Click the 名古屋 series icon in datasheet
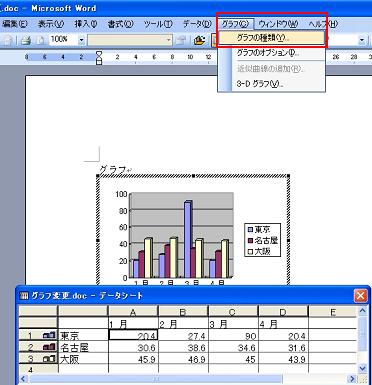Image resolution: width=372 pixels, height=385 pixels. pos(49,347)
